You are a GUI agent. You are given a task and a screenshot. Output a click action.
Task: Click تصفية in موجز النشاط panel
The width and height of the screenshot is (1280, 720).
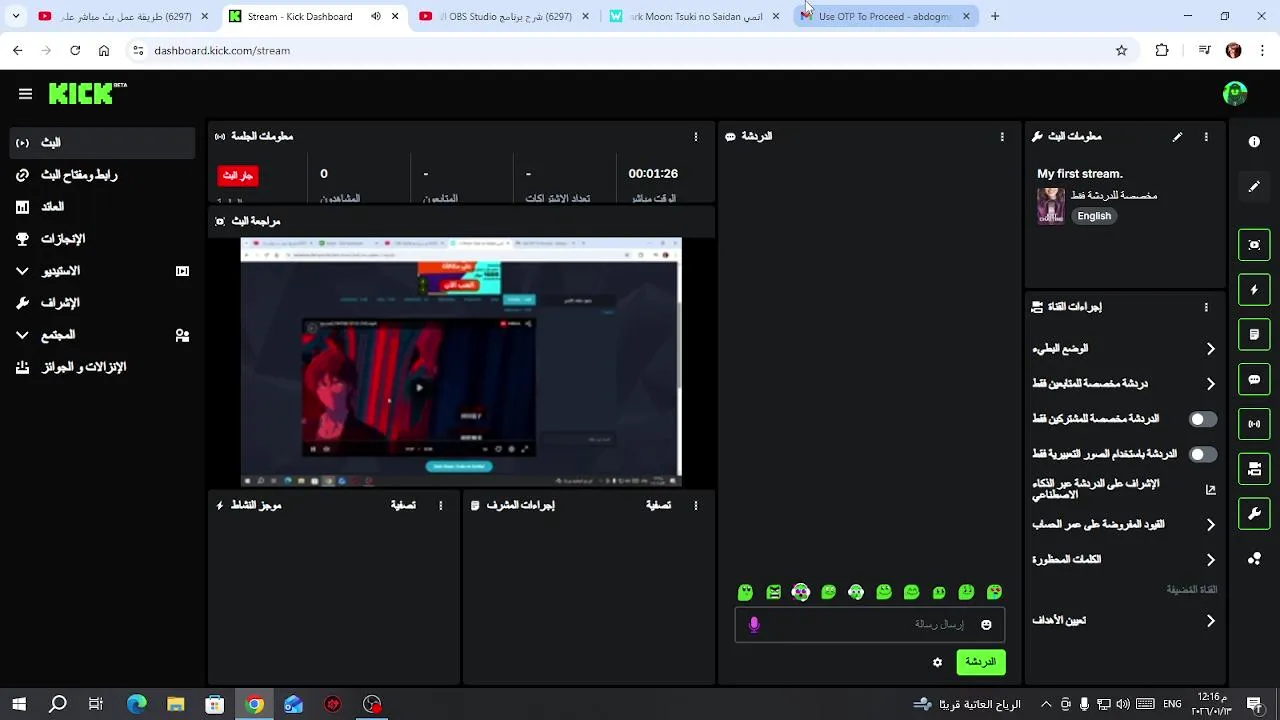(403, 506)
